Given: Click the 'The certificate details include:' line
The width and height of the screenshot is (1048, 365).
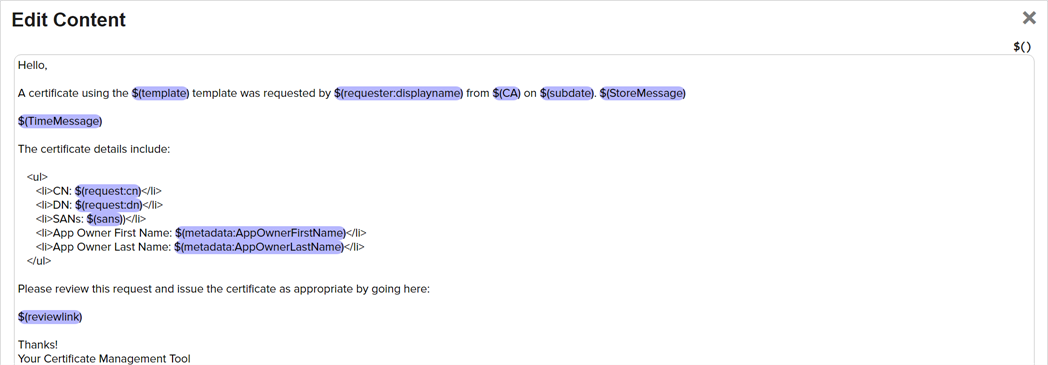Looking at the screenshot, I should pyautogui.click(x=94, y=149).
